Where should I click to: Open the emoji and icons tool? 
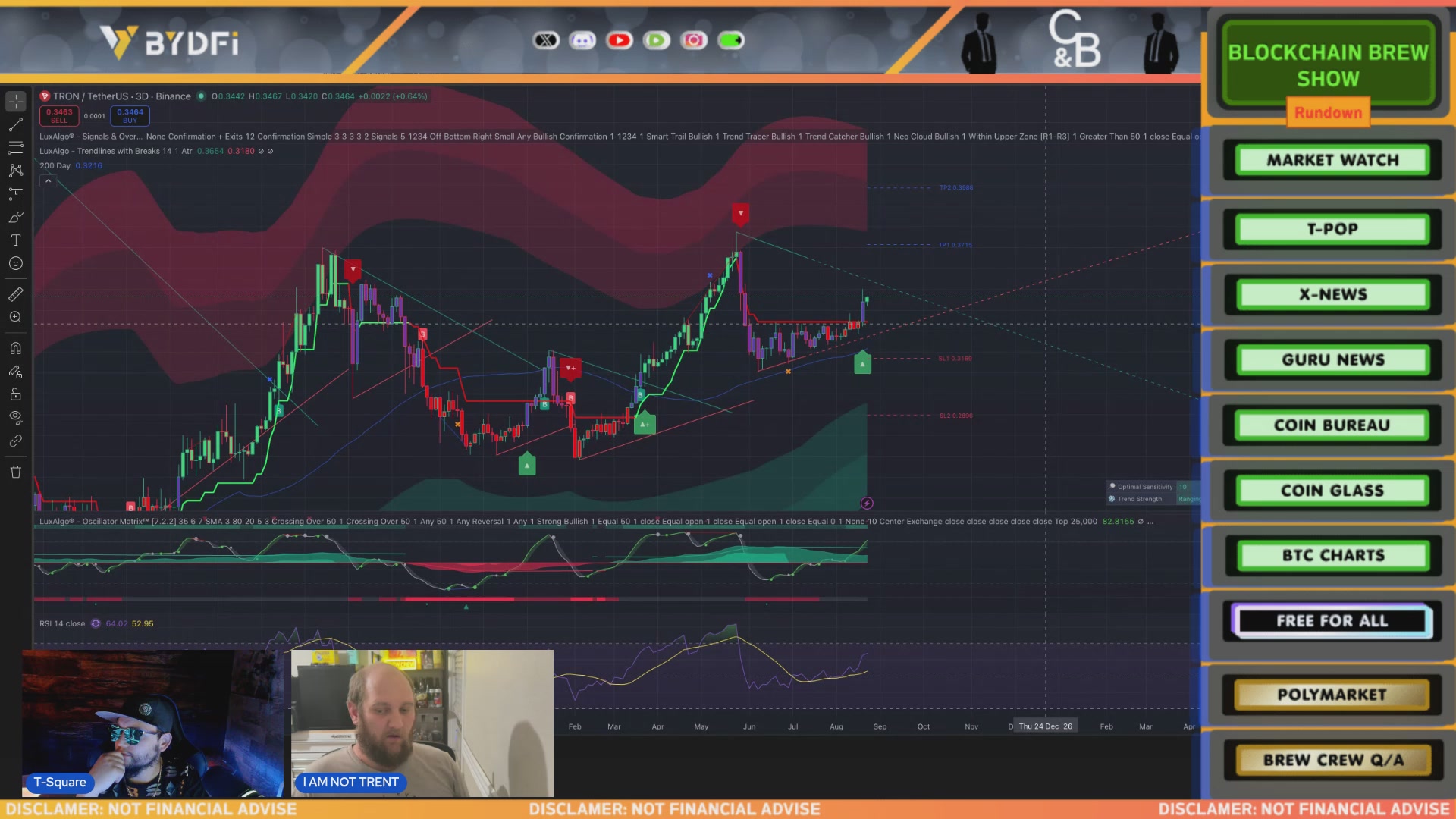16,264
